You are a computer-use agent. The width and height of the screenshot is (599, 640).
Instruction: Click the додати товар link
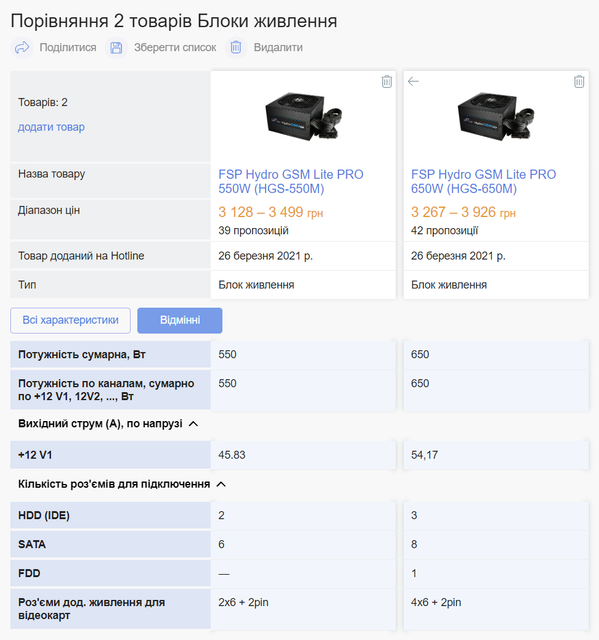(x=51, y=127)
